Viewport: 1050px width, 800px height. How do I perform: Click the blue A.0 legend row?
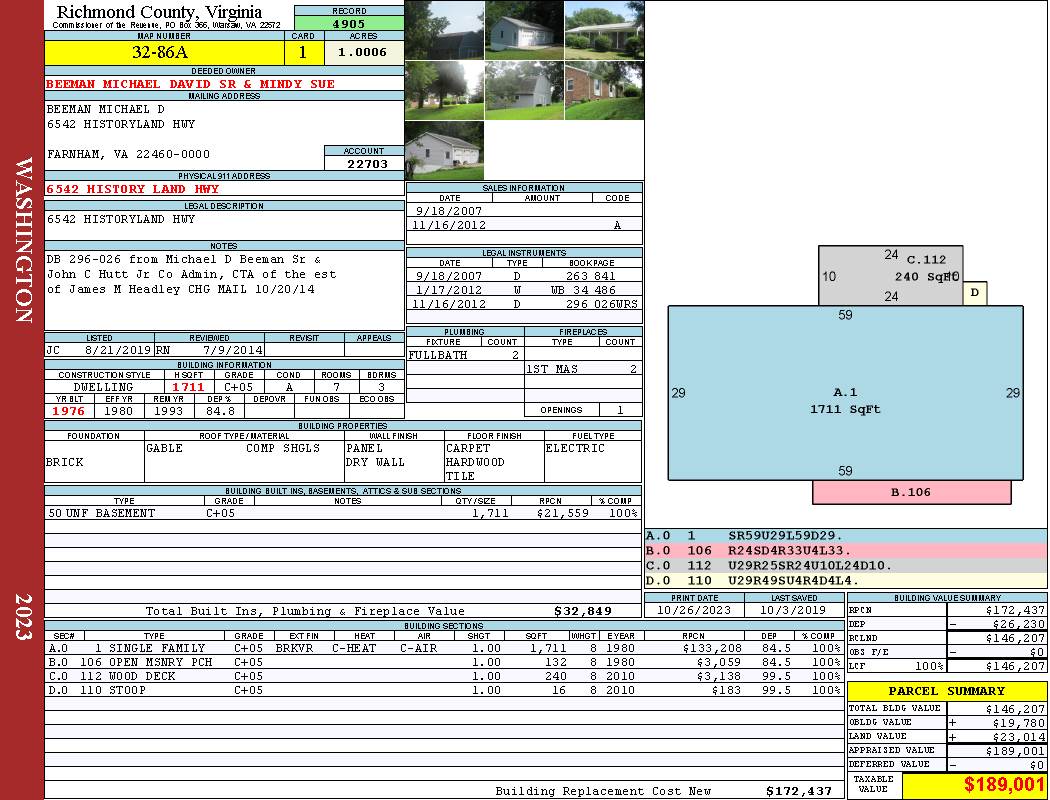pos(845,536)
